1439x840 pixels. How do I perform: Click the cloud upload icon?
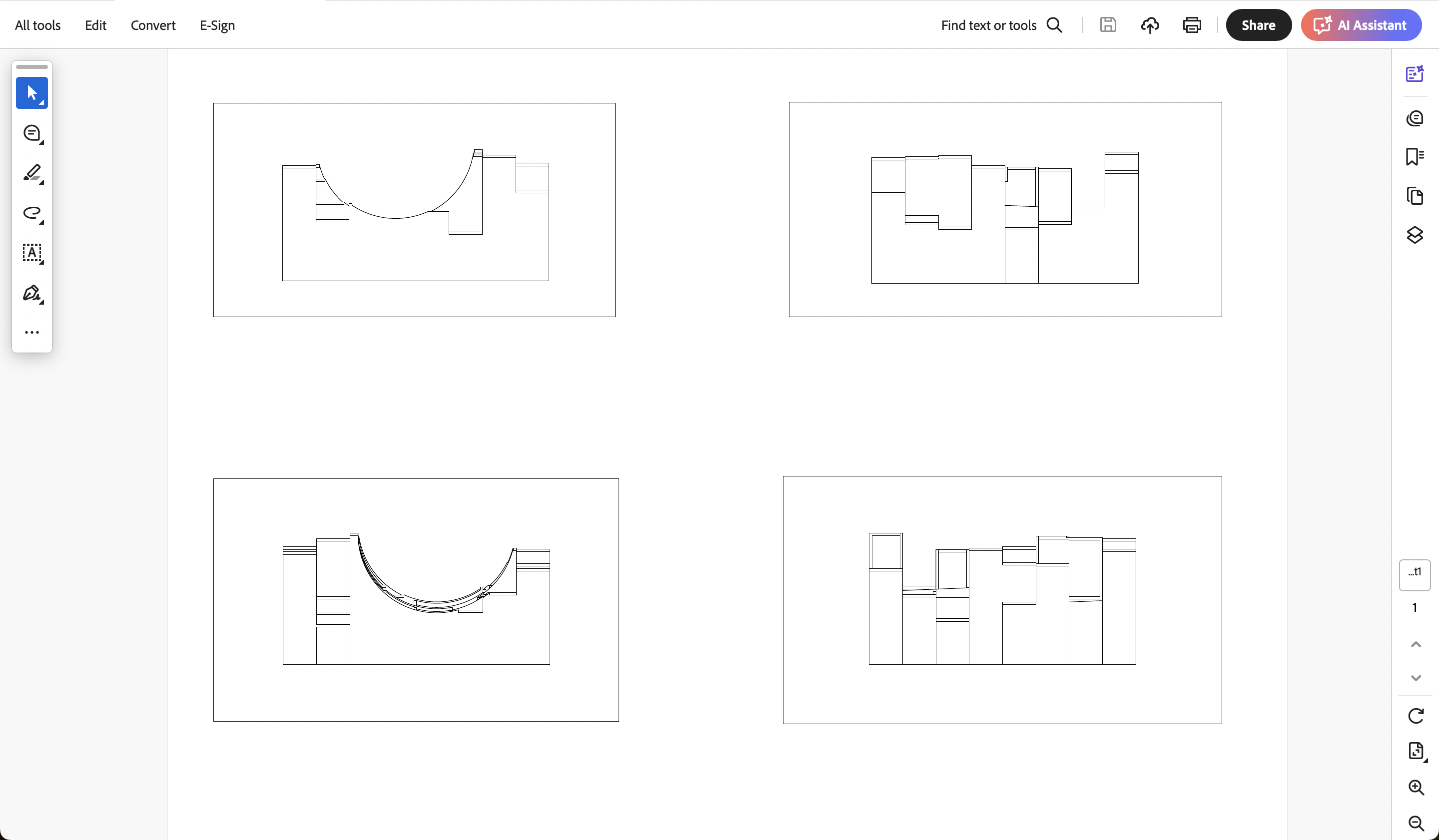point(1150,25)
